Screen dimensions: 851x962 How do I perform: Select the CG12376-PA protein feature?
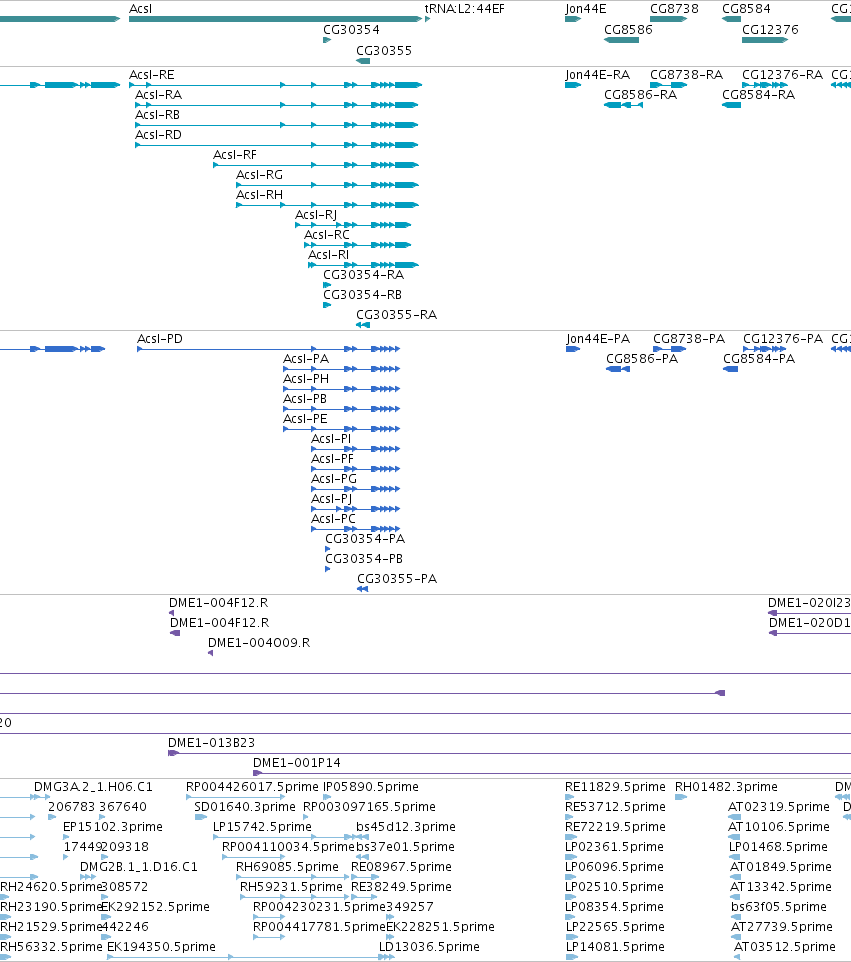pyautogui.click(x=764, y=349)
